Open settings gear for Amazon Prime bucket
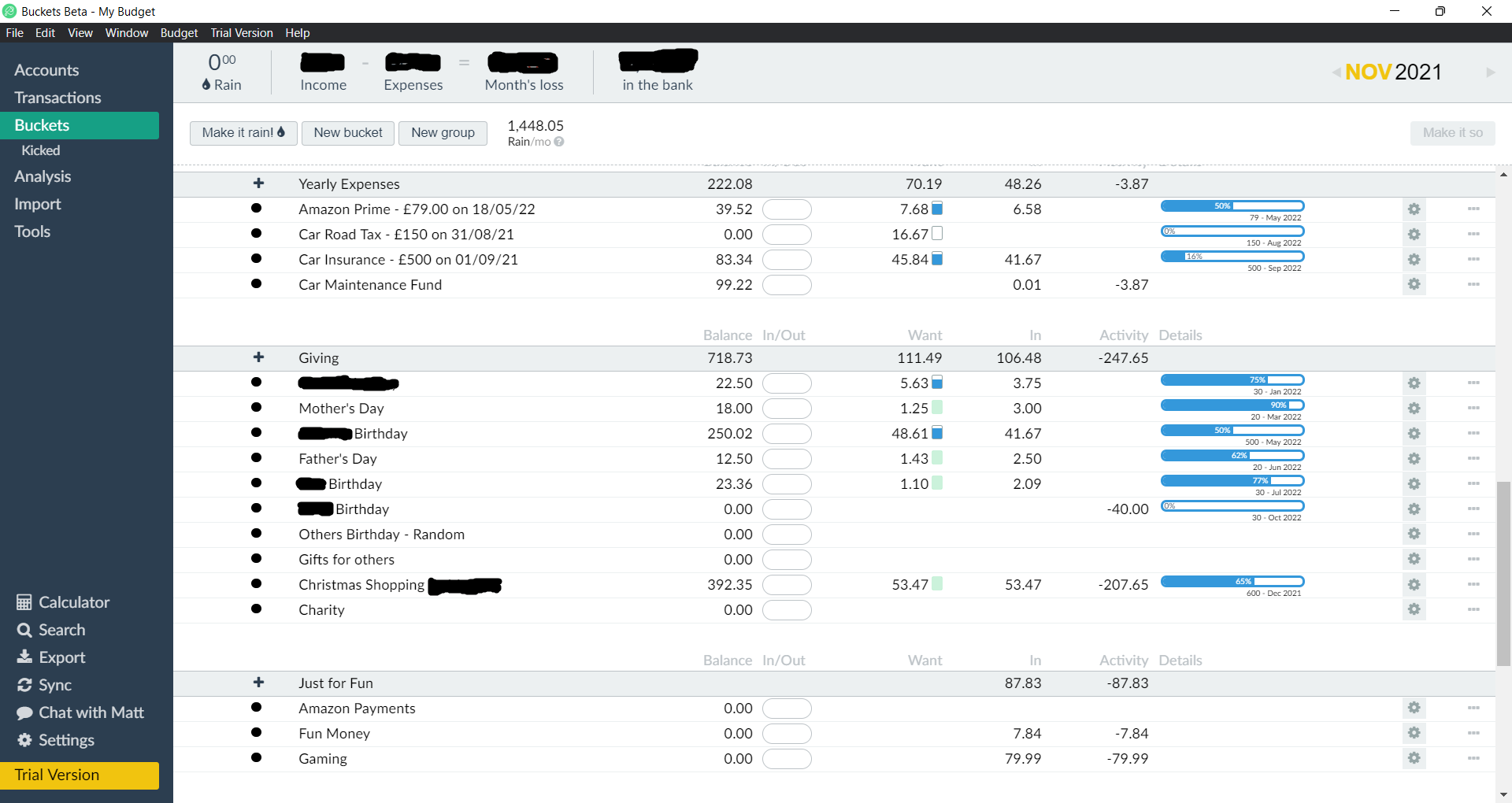The image size is (1512, 803). click(1414, 209)
